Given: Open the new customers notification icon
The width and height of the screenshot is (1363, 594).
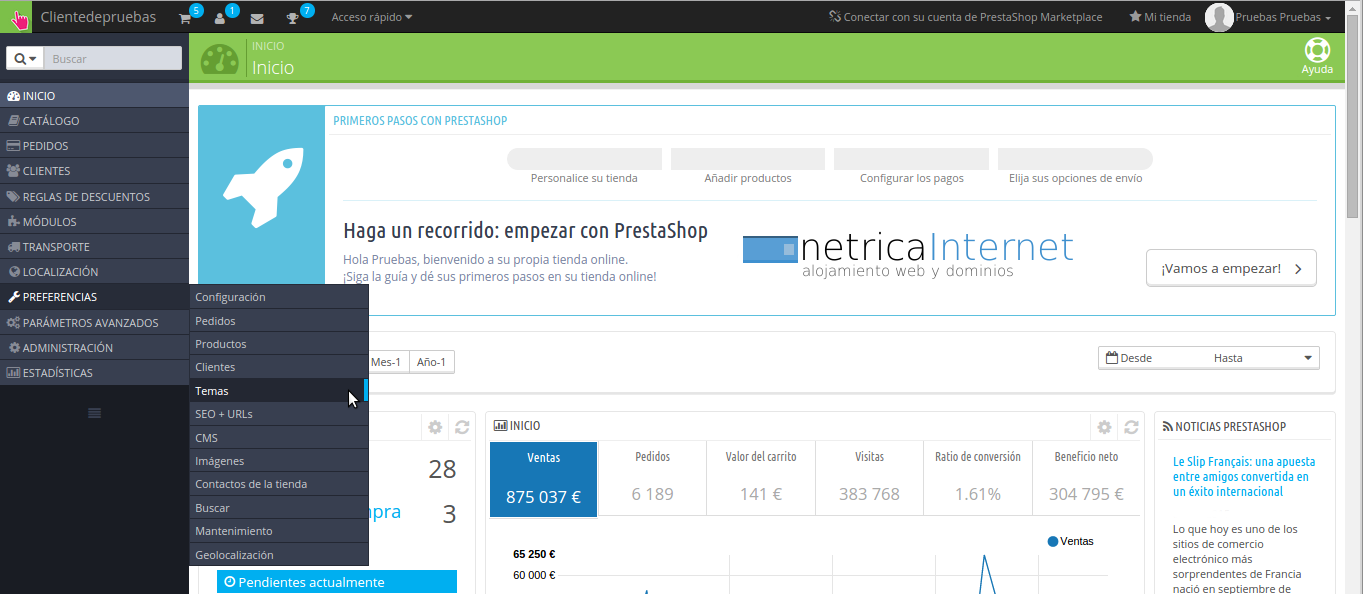Looking at the screenshot, I should coord(220,18).
